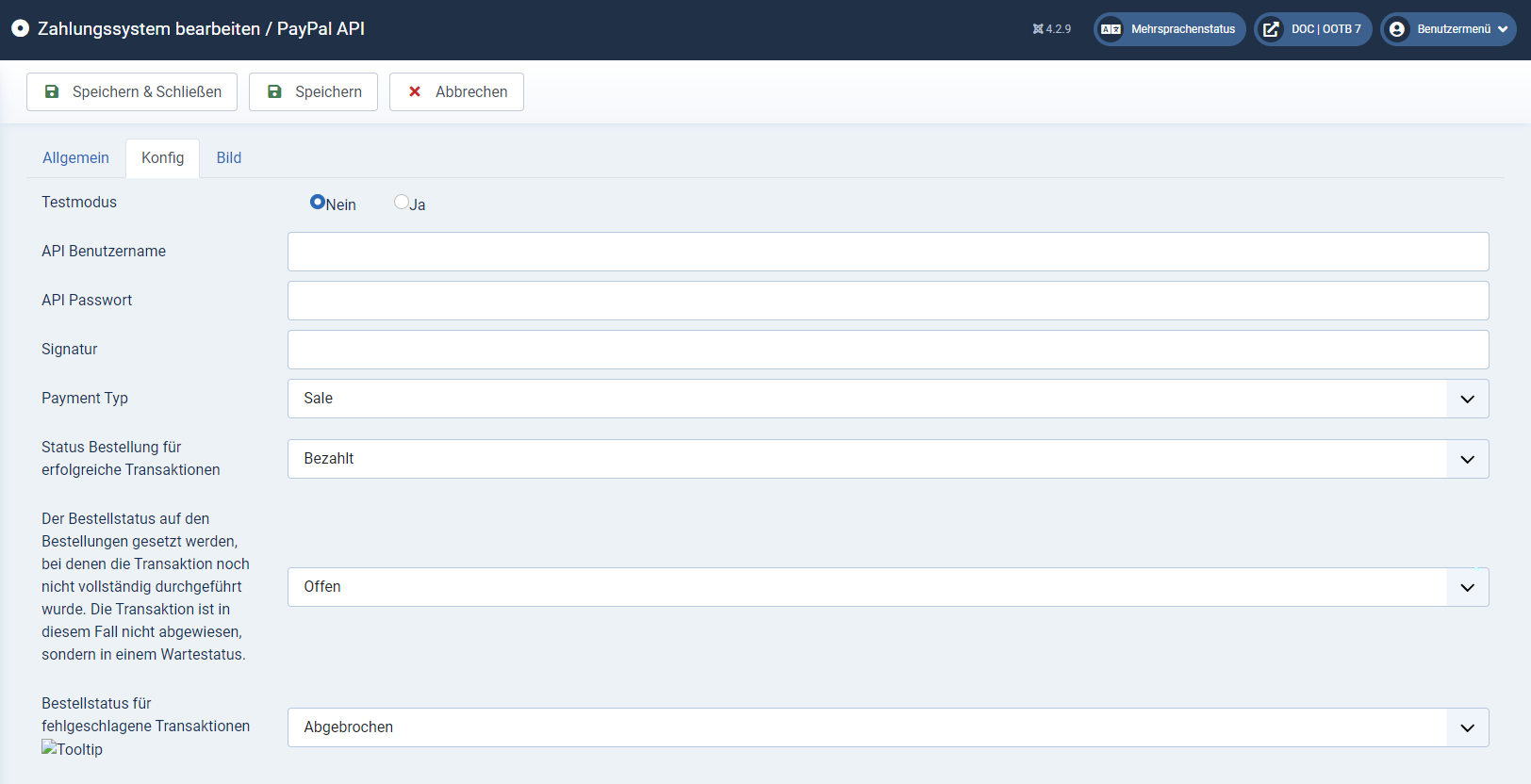Viewport: 1531px width, 784px height.
Task: Click the 'Status Bestellung für erfolgreiche Transaktionen' label
Action: coord(131,458)
